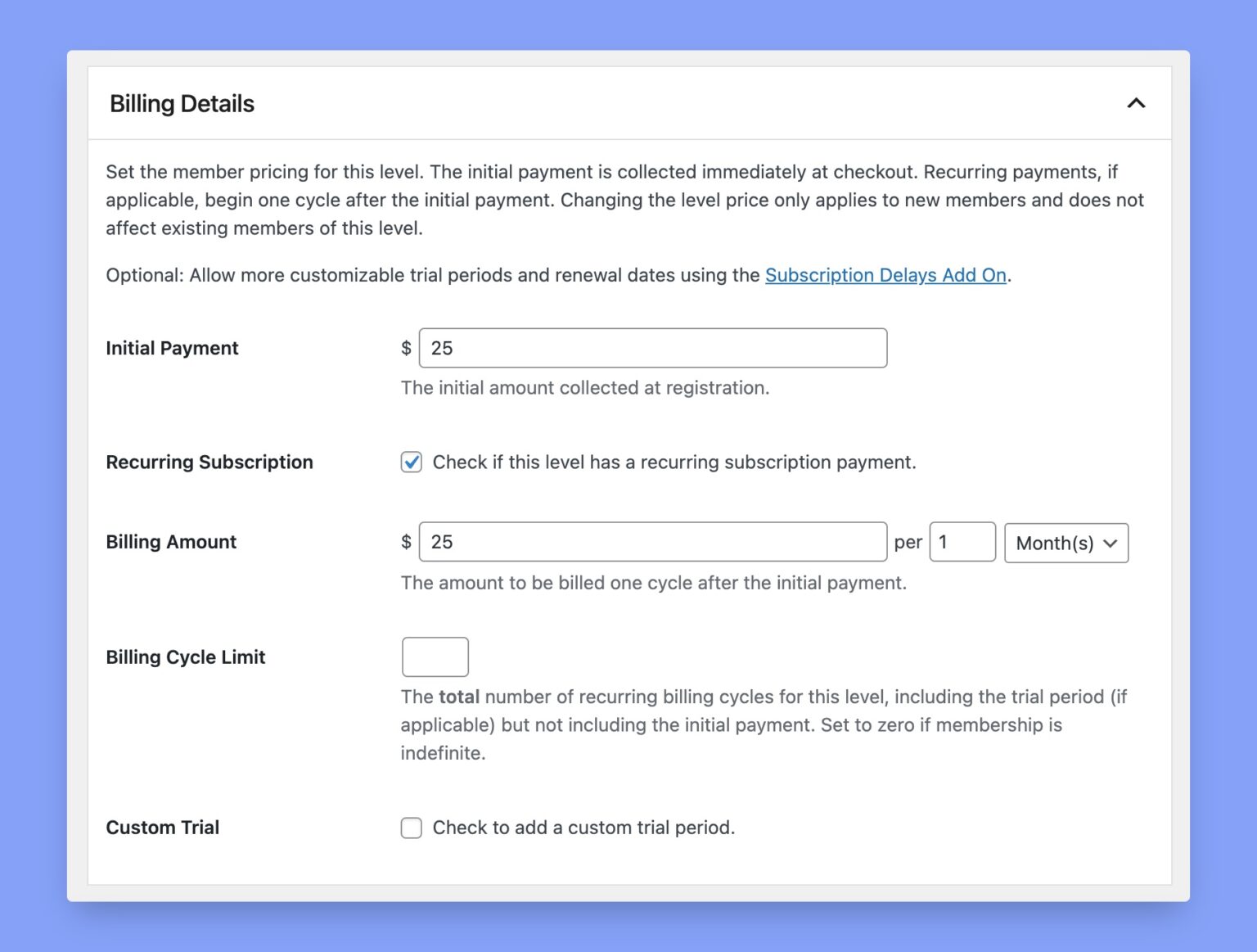Click inside the Billing Amount input box

652,541
